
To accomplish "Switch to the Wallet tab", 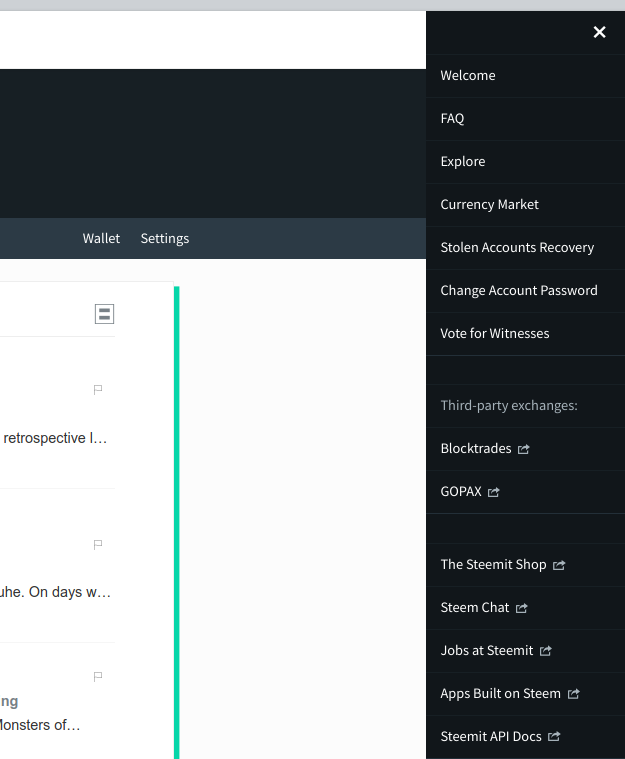I will pyautogui.click(x=101, y=239).
